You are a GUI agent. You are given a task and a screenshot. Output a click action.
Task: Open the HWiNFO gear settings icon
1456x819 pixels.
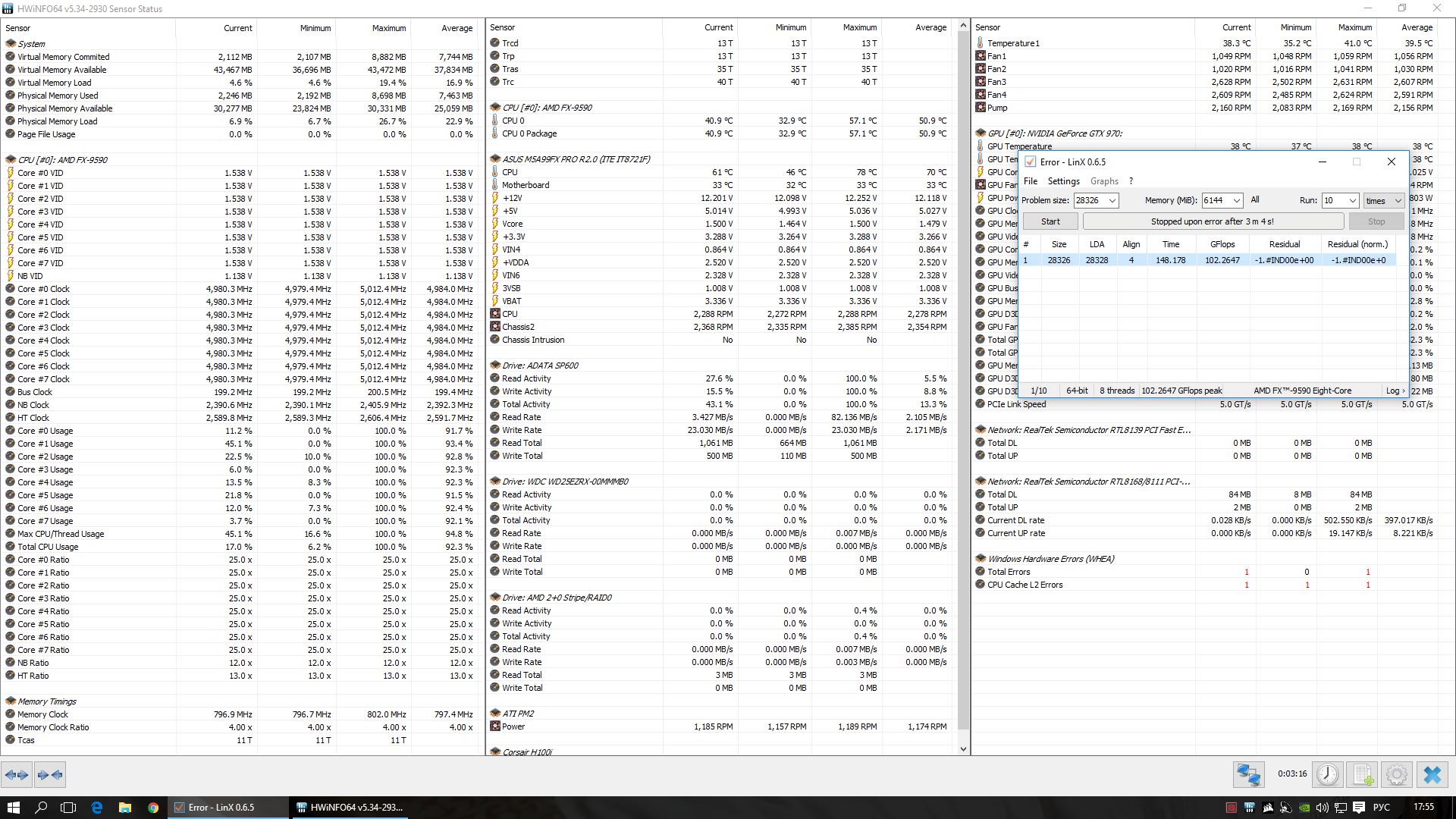click(1397, 774)
